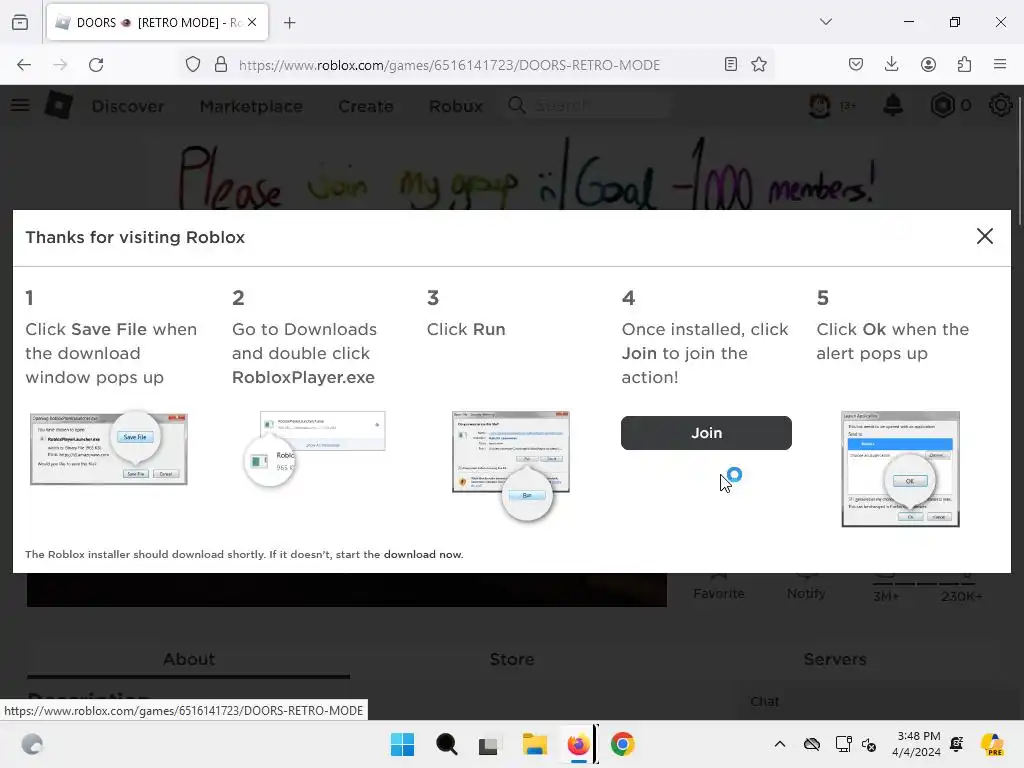
Task: Switch to the Servers tab
Action: 835,659
